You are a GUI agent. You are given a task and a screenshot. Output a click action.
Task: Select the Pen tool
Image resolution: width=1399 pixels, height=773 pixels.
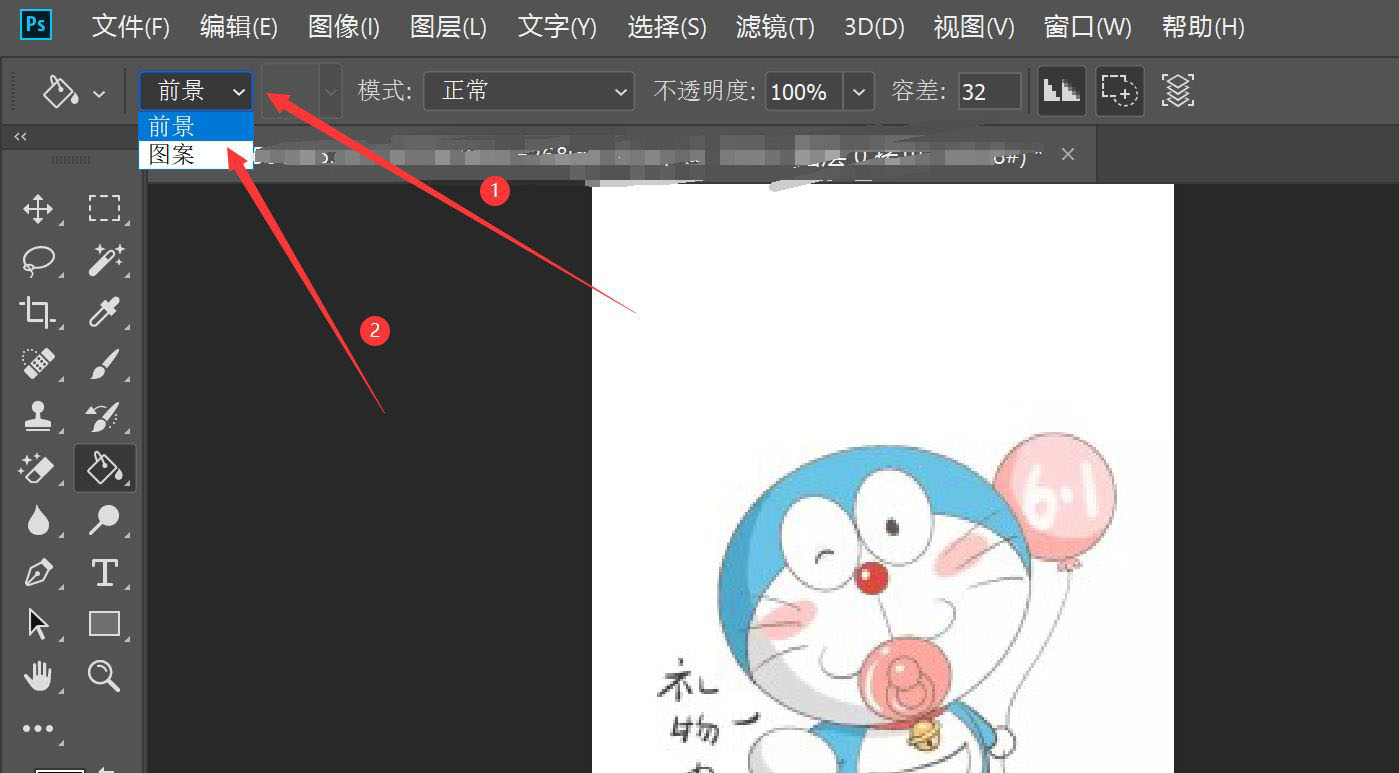(x=38, y=573)
